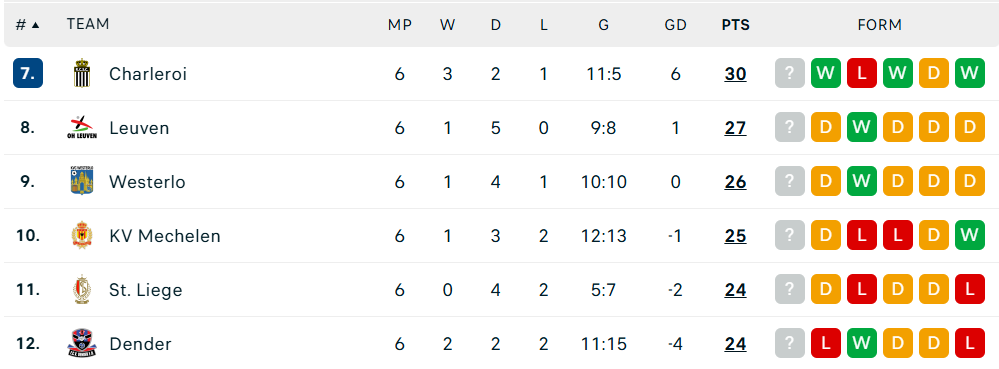
Task: Click the Westerlo club crest
Action: tap(82, 181)
